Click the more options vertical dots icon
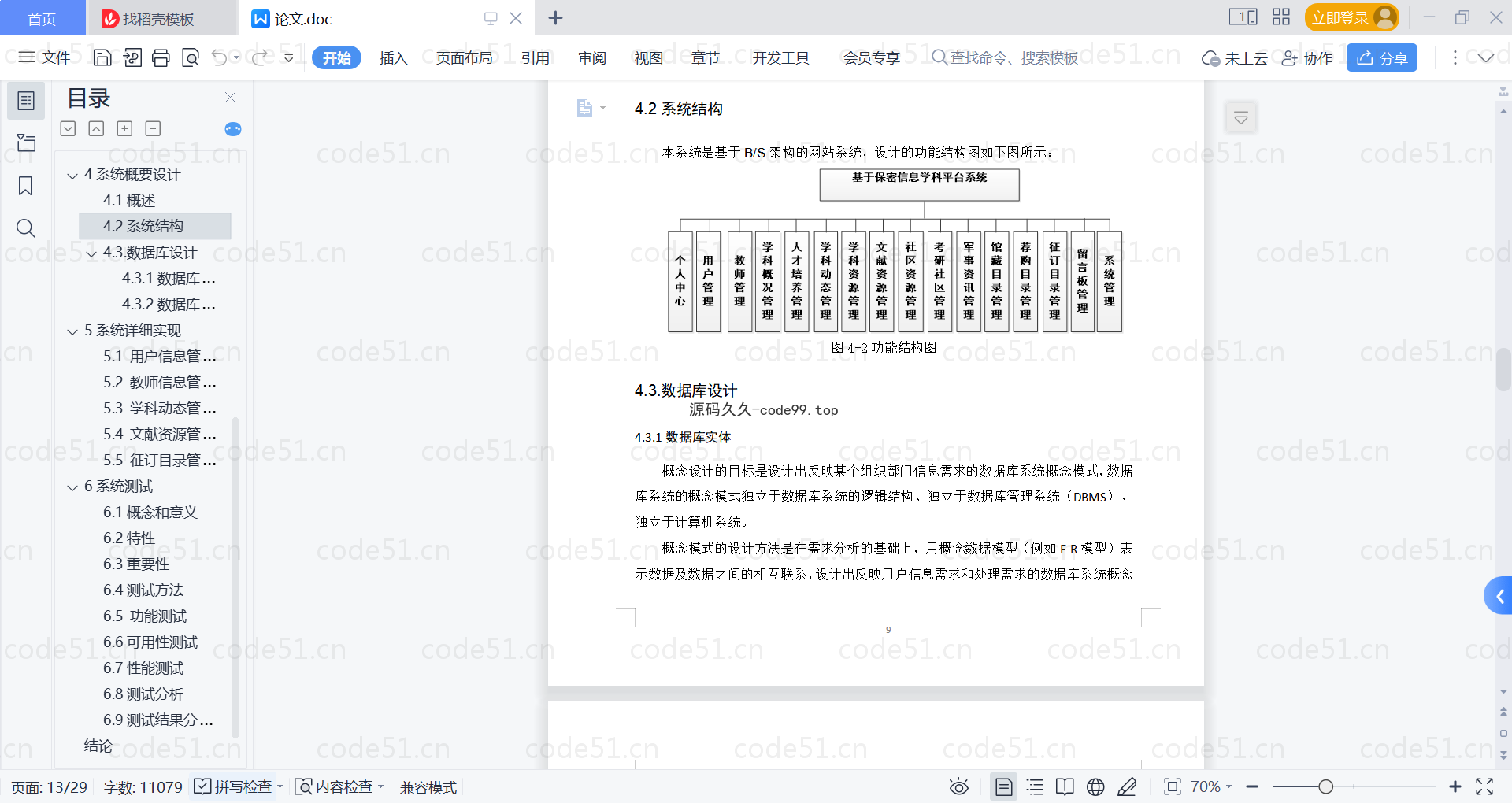Screen dimensions: 1512x803 click(1455, 57)
